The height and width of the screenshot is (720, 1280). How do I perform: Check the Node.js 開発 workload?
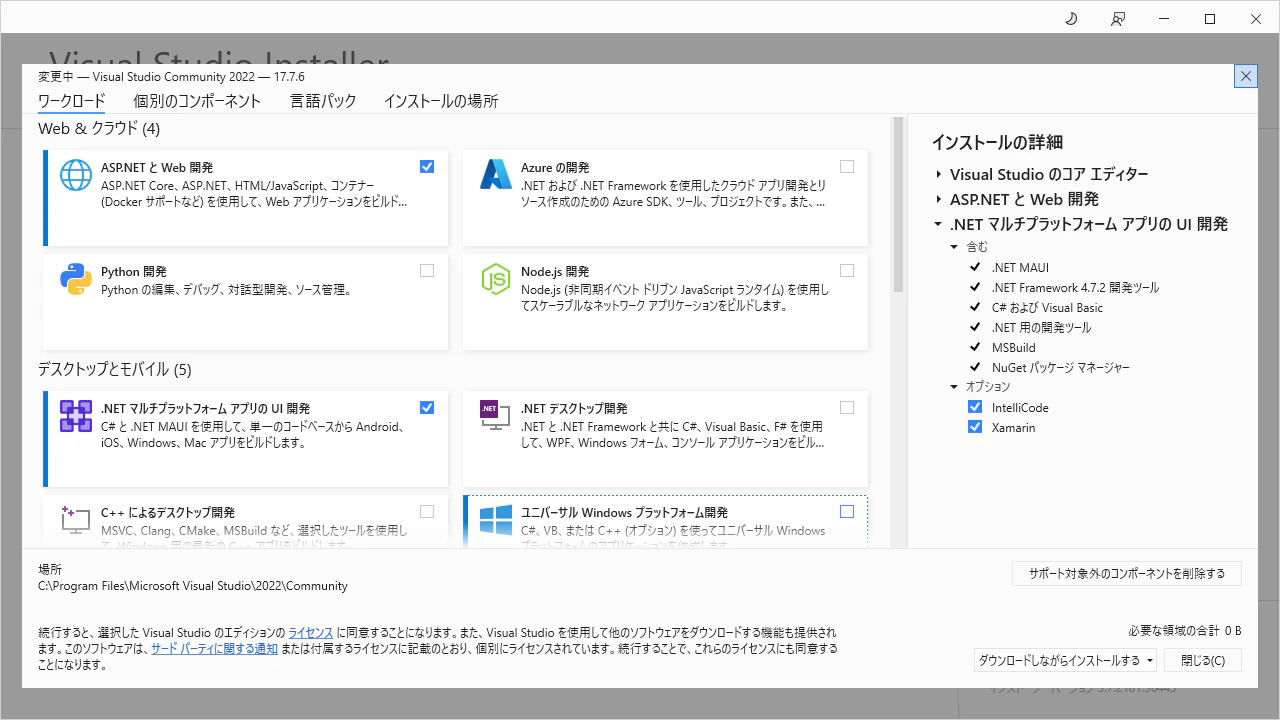[847, 270]
